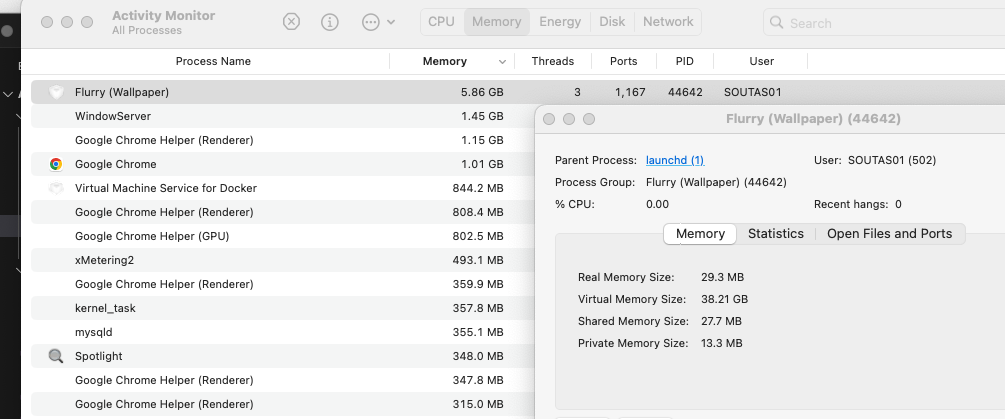Screen dimensions: 1005x419
Task: Open the launchd (1) parent process link
Action: point(675,160)
